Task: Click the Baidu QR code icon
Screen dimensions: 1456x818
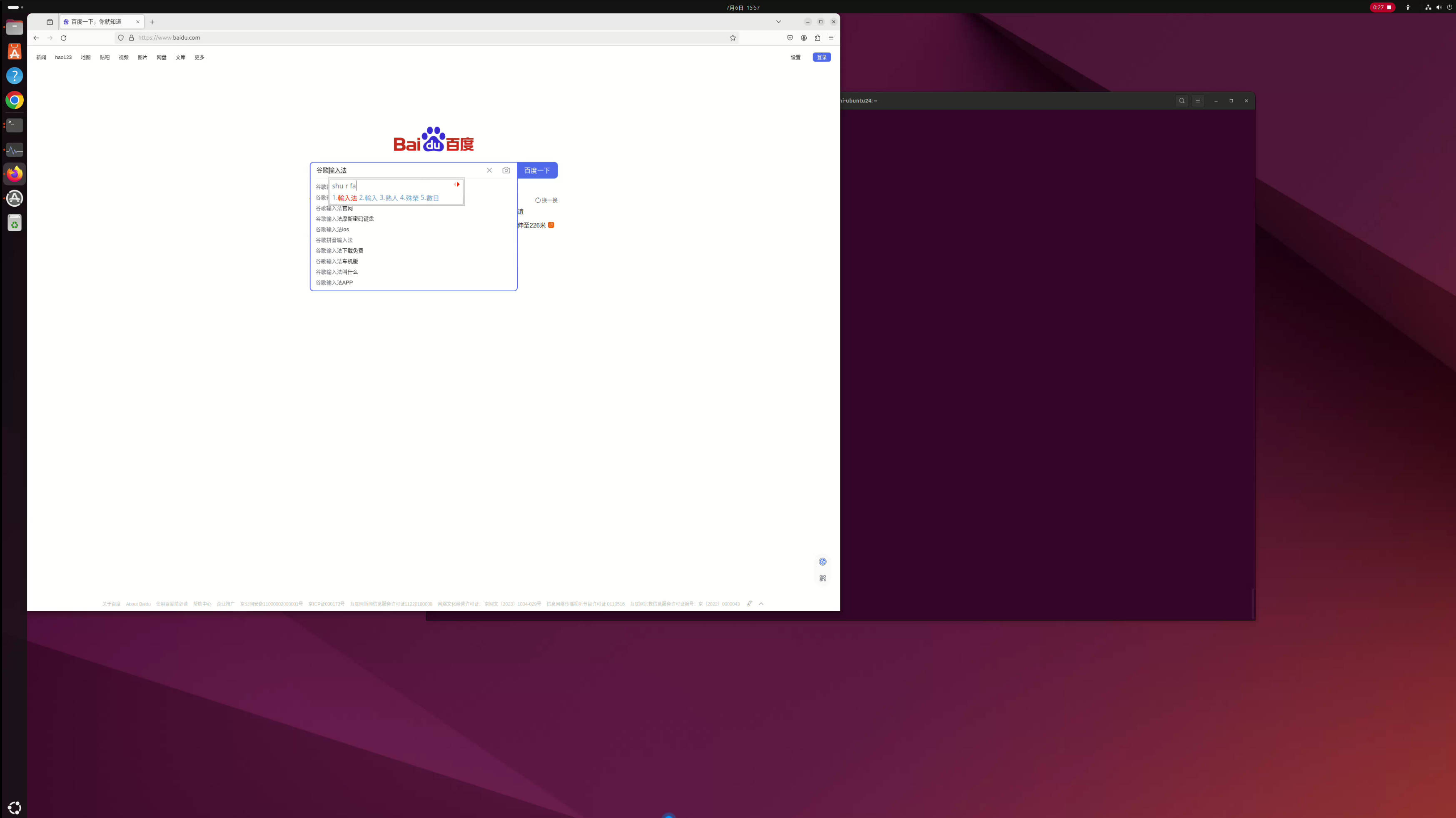Action: (823, 578)
